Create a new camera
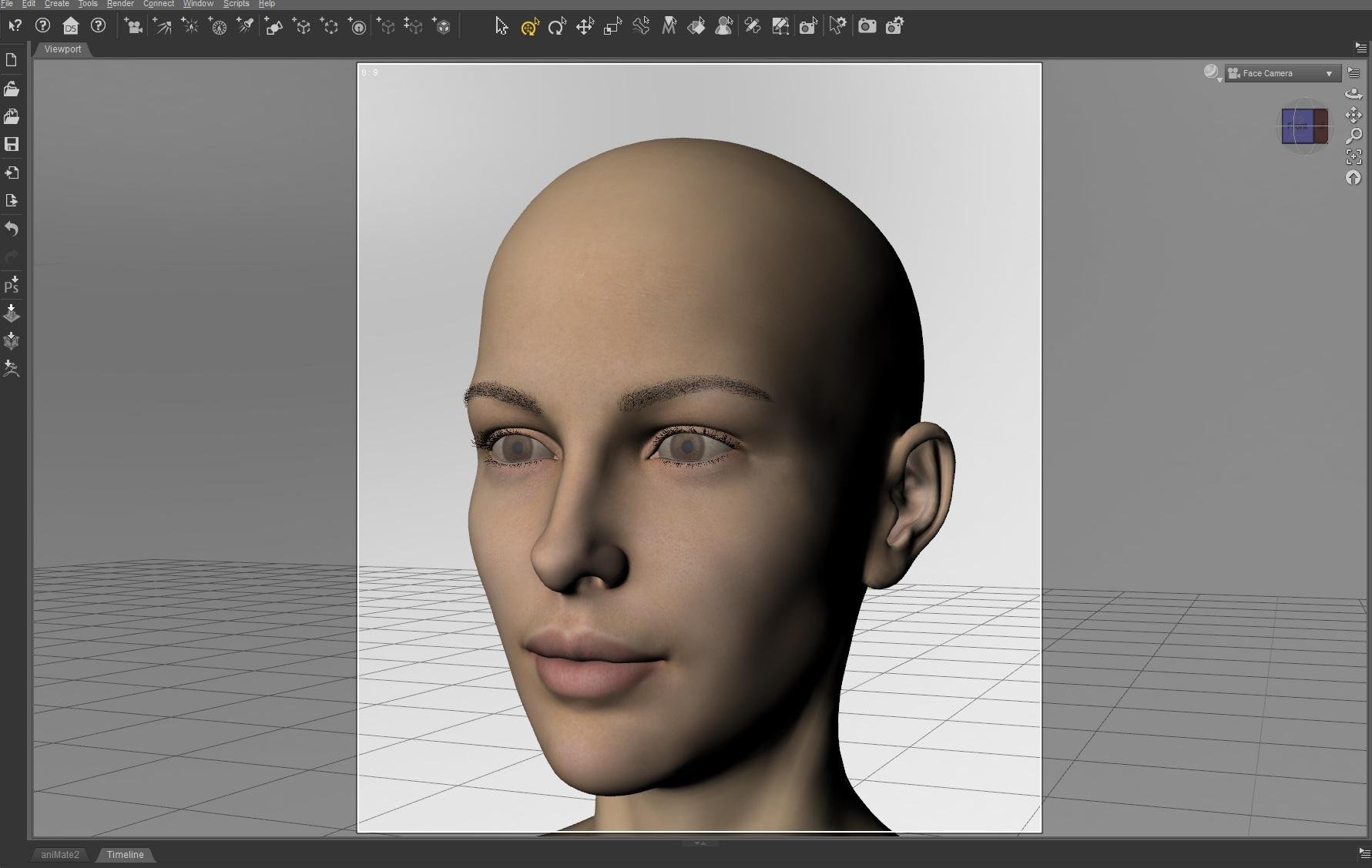 (133, 26)
